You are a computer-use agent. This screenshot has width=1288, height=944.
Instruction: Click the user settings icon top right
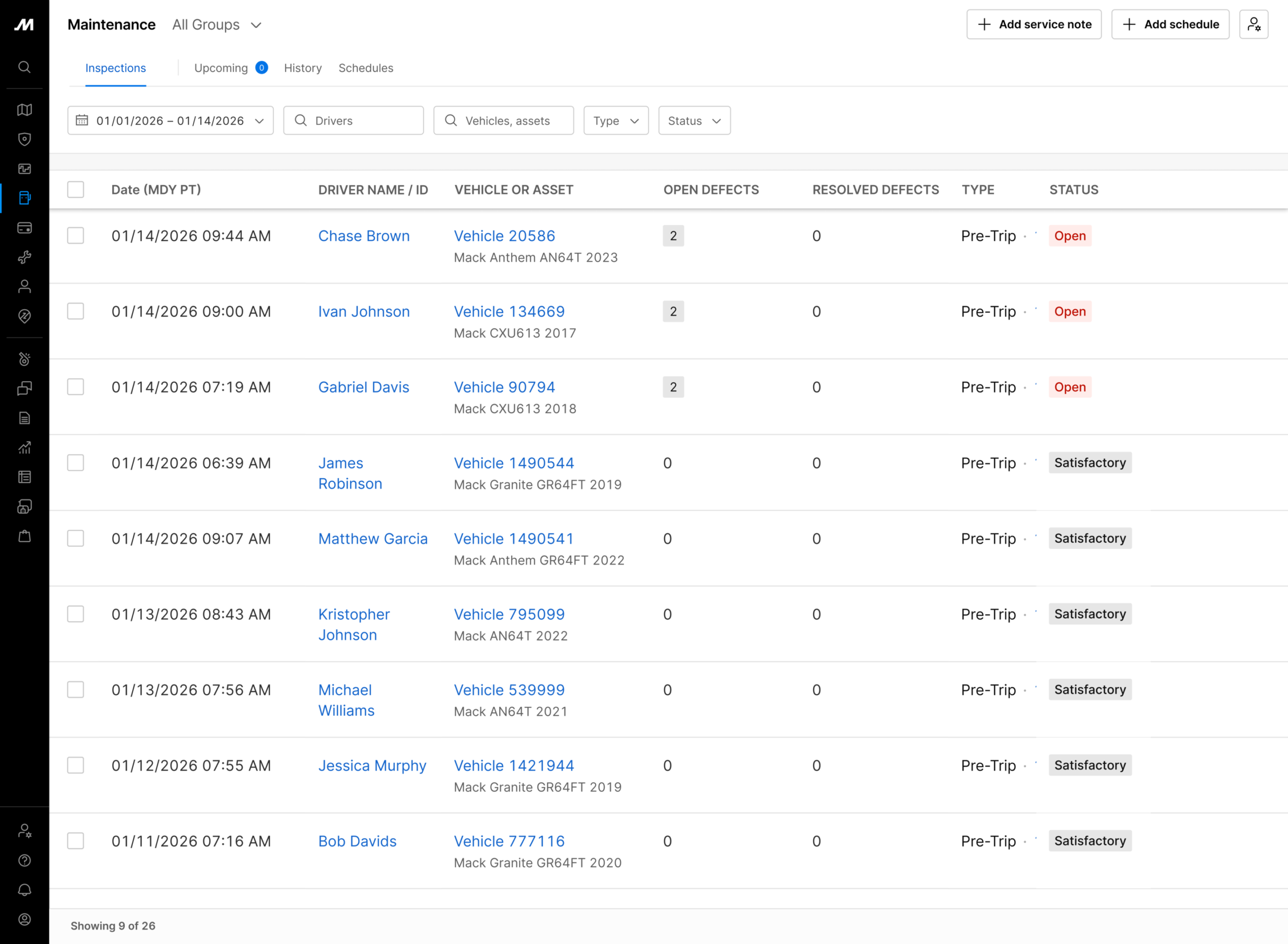point(1253,25)
